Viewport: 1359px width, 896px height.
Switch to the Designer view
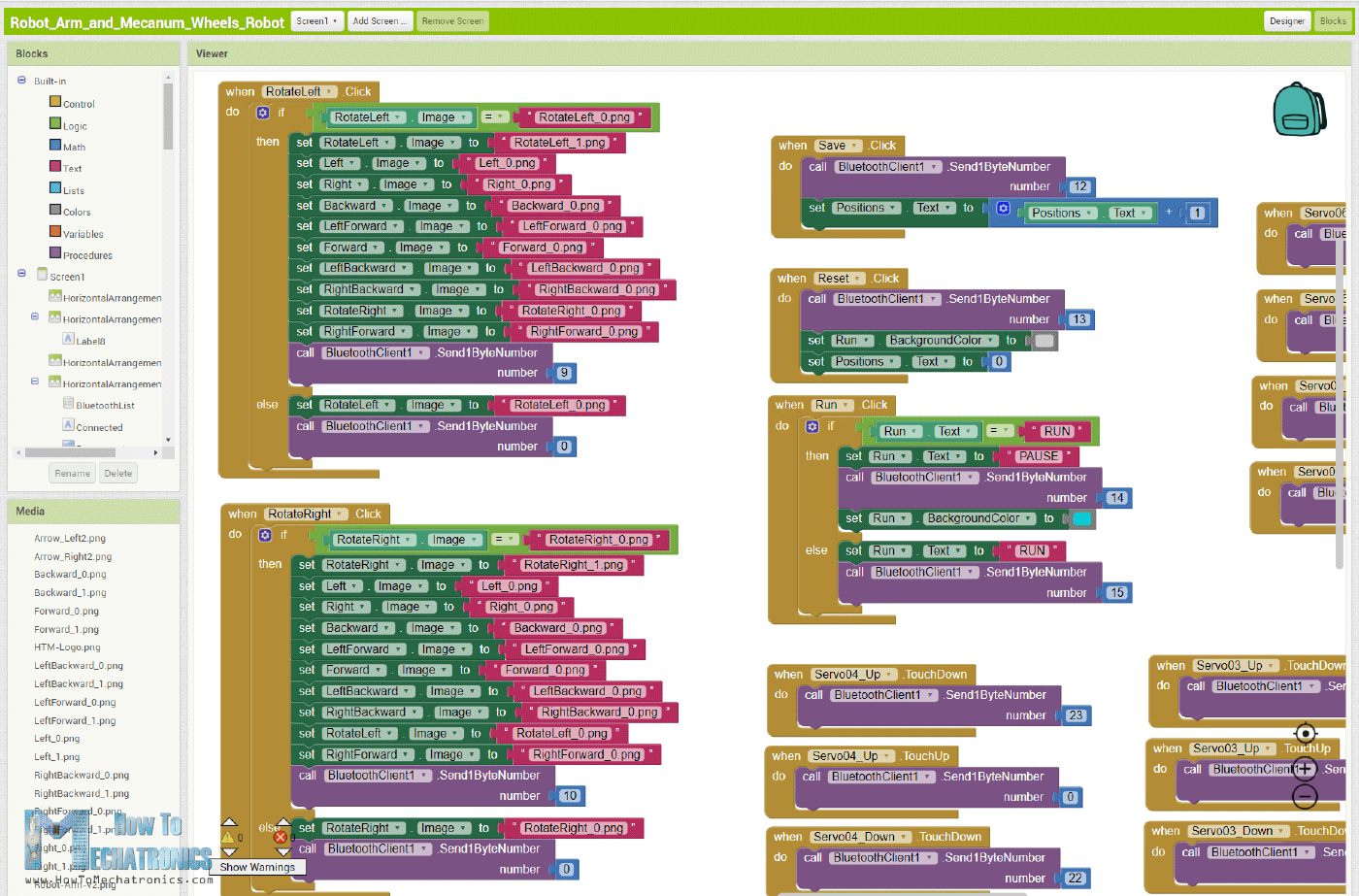[1287, 20]
